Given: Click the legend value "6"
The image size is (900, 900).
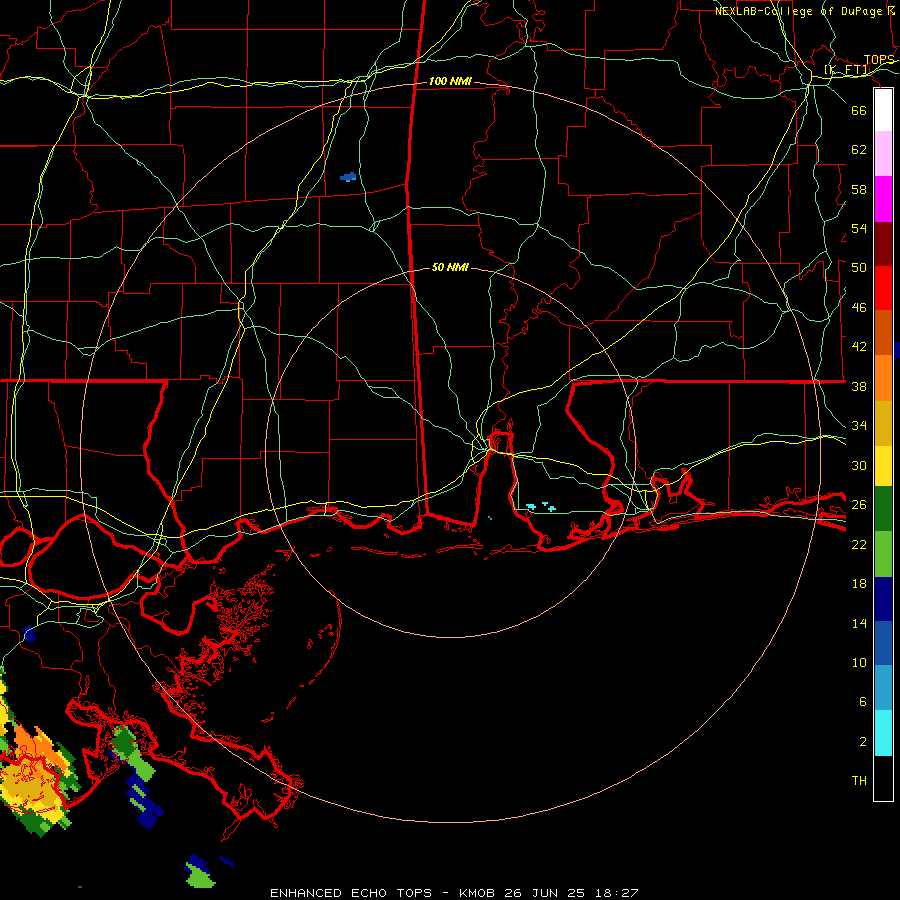Looking at the screenshot, I should click(862, 702).
